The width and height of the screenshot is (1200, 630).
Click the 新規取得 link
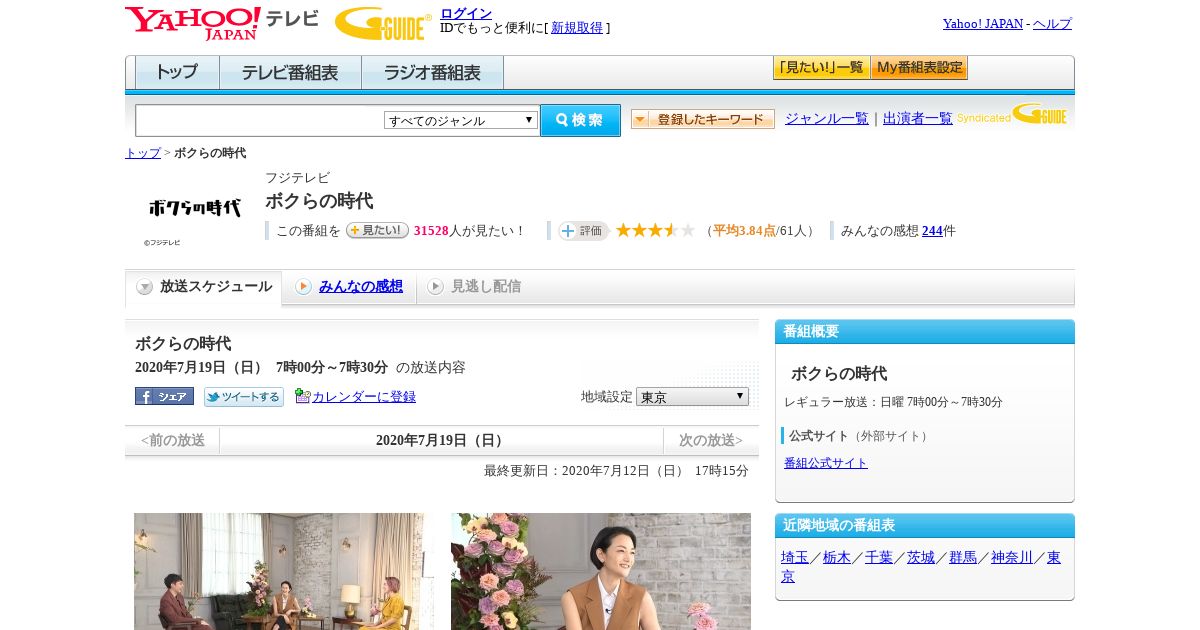point(577,28)
